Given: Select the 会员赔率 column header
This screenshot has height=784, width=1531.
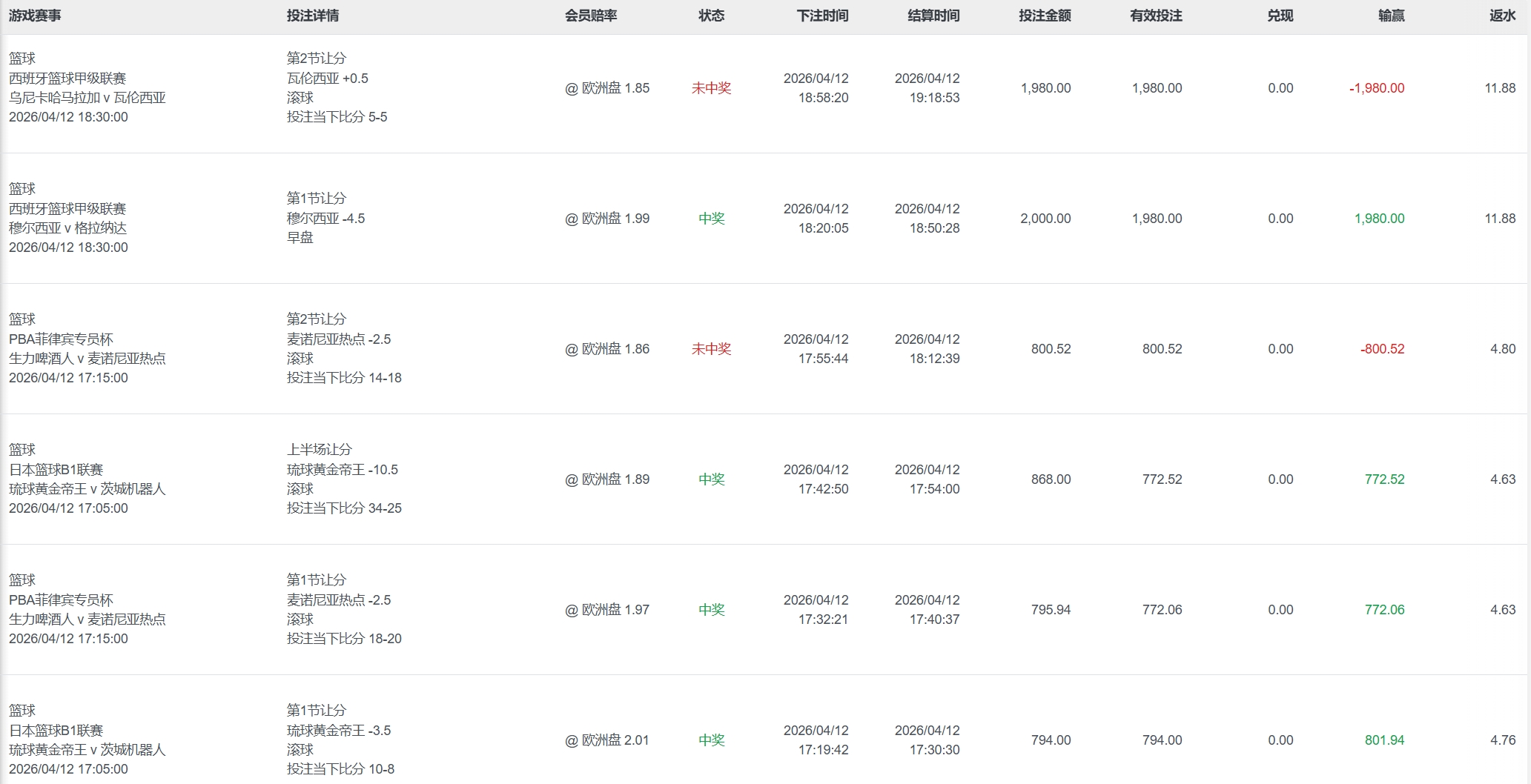Looking at the screenshot, I should [591, 16].
